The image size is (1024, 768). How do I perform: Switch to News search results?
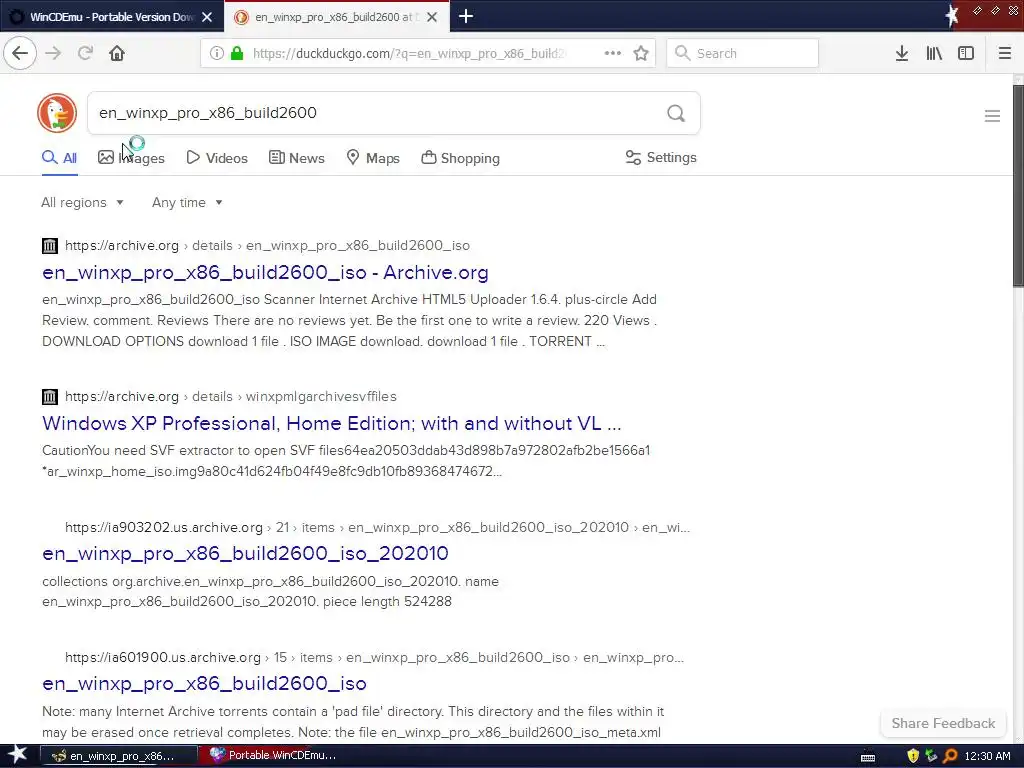tap(296, 158)
